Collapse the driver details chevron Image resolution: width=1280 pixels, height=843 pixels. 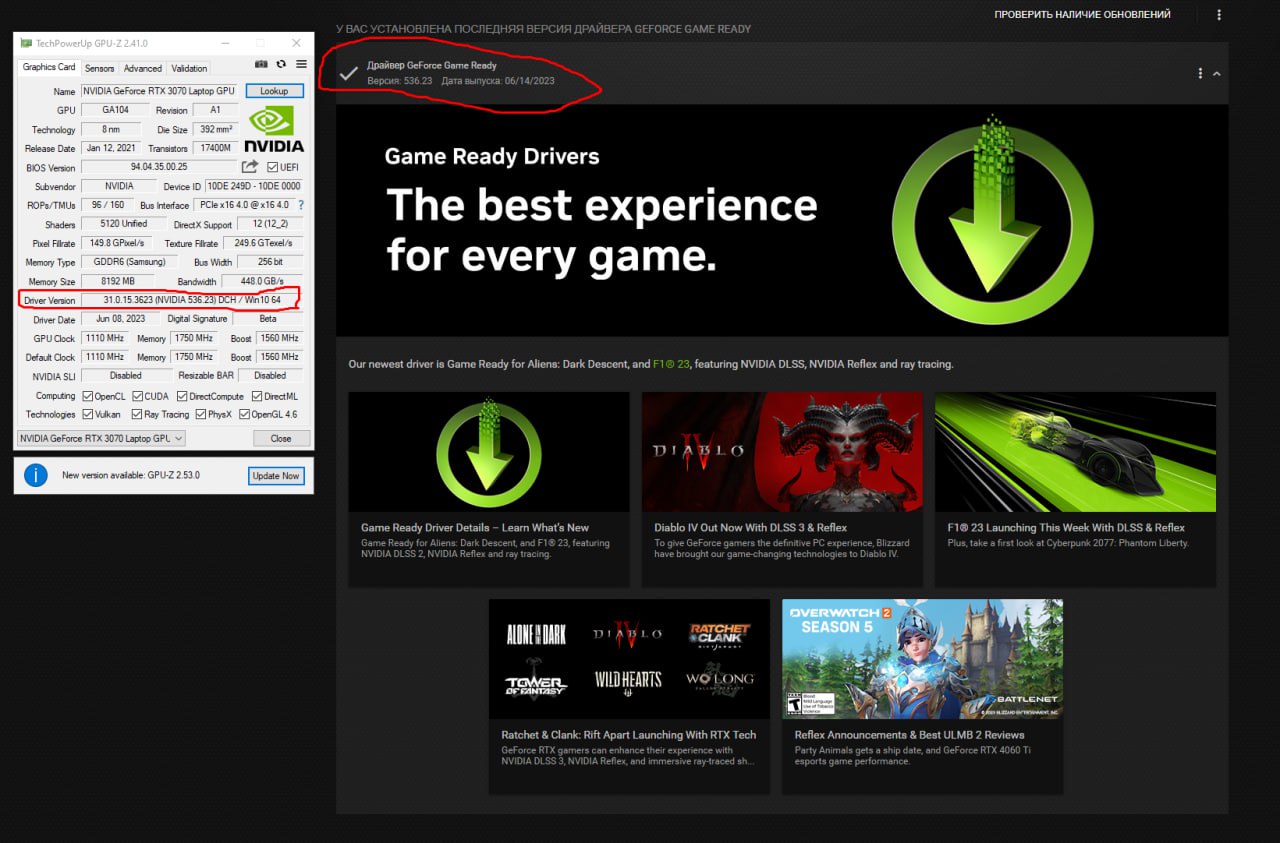pos(1217,73)
